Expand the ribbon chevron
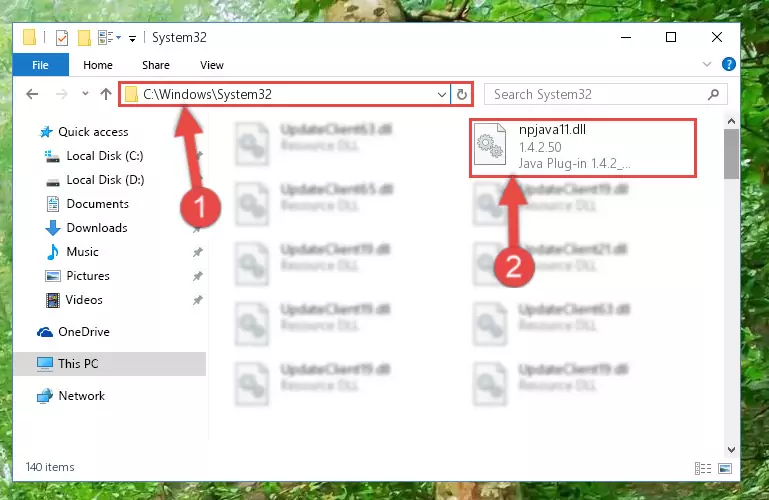The width and height of the screenshot is (769, 500). click(x=707, y=64)
